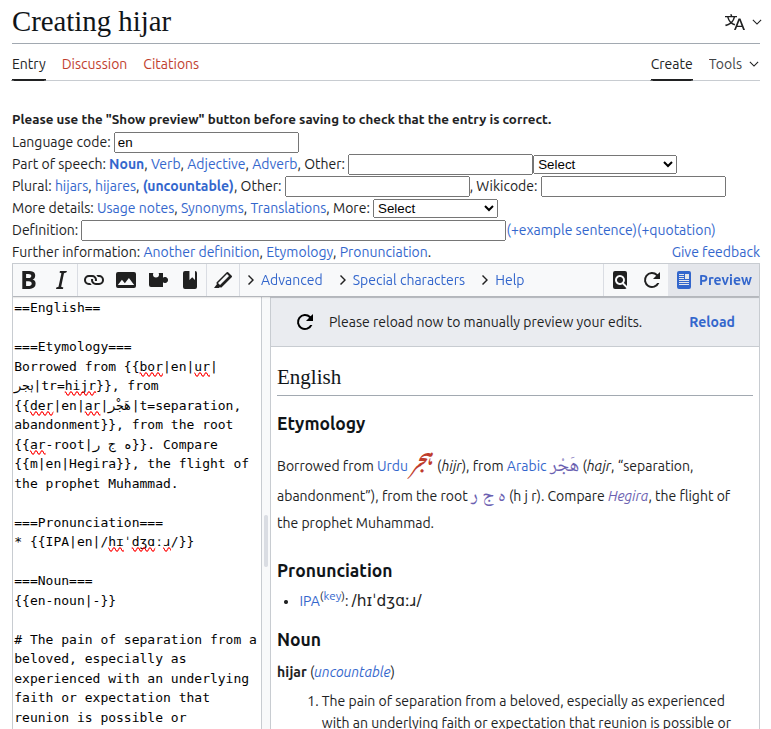Click the uncountable link in the preview
The height and width of the screenshot is (729, 771).
tap(353, 672)
